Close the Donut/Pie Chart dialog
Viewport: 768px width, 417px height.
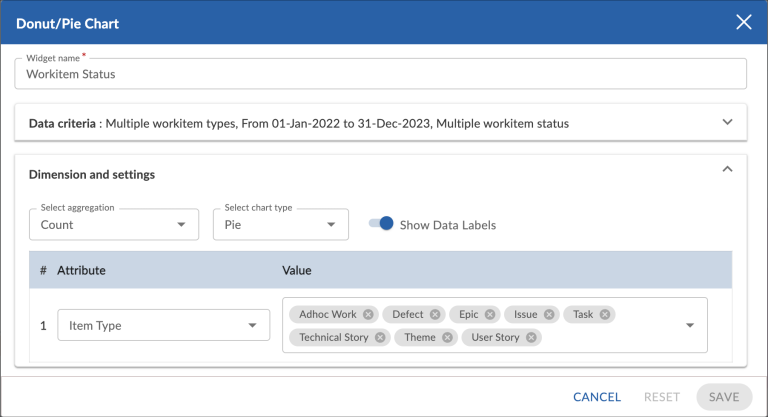point(744,22)
